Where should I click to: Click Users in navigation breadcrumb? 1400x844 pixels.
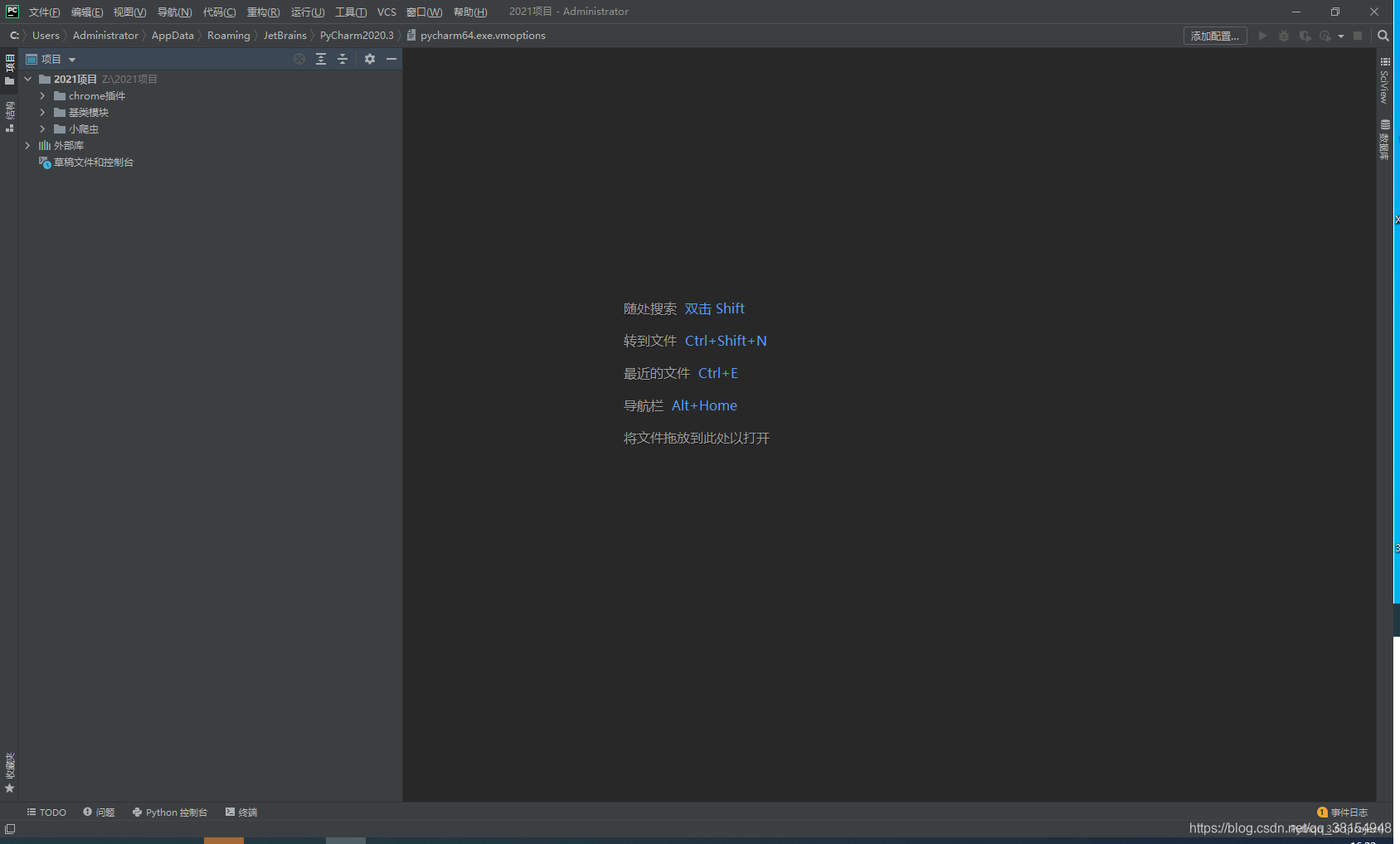[46, 36]
